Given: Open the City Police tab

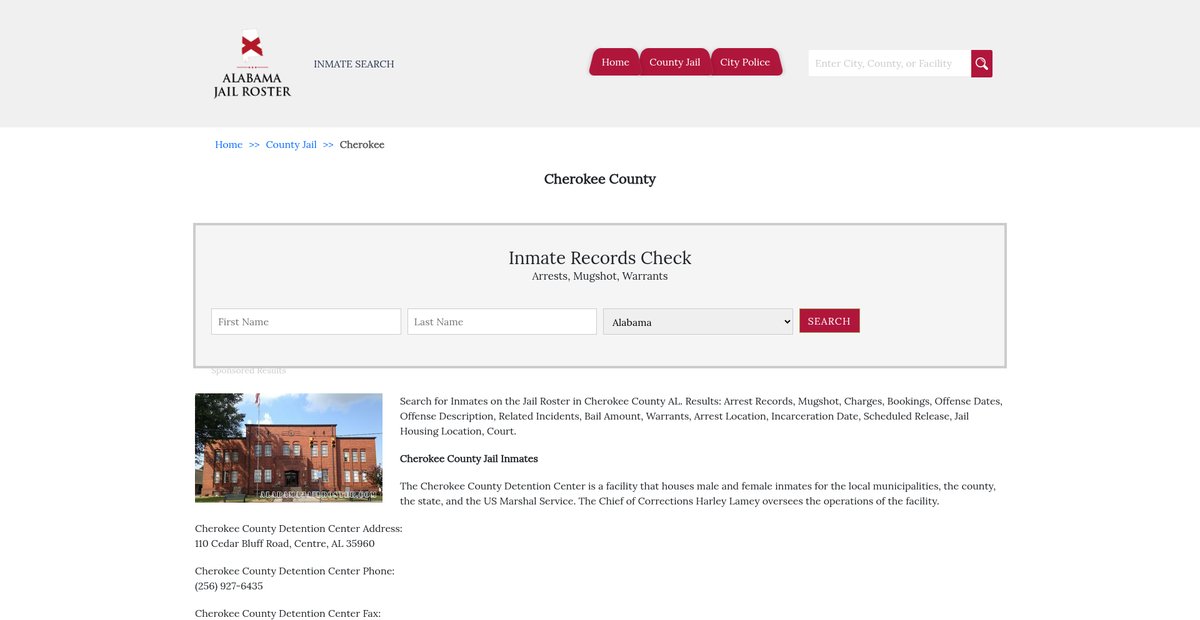Looking at the screenshot, I should tap(745, 62).
